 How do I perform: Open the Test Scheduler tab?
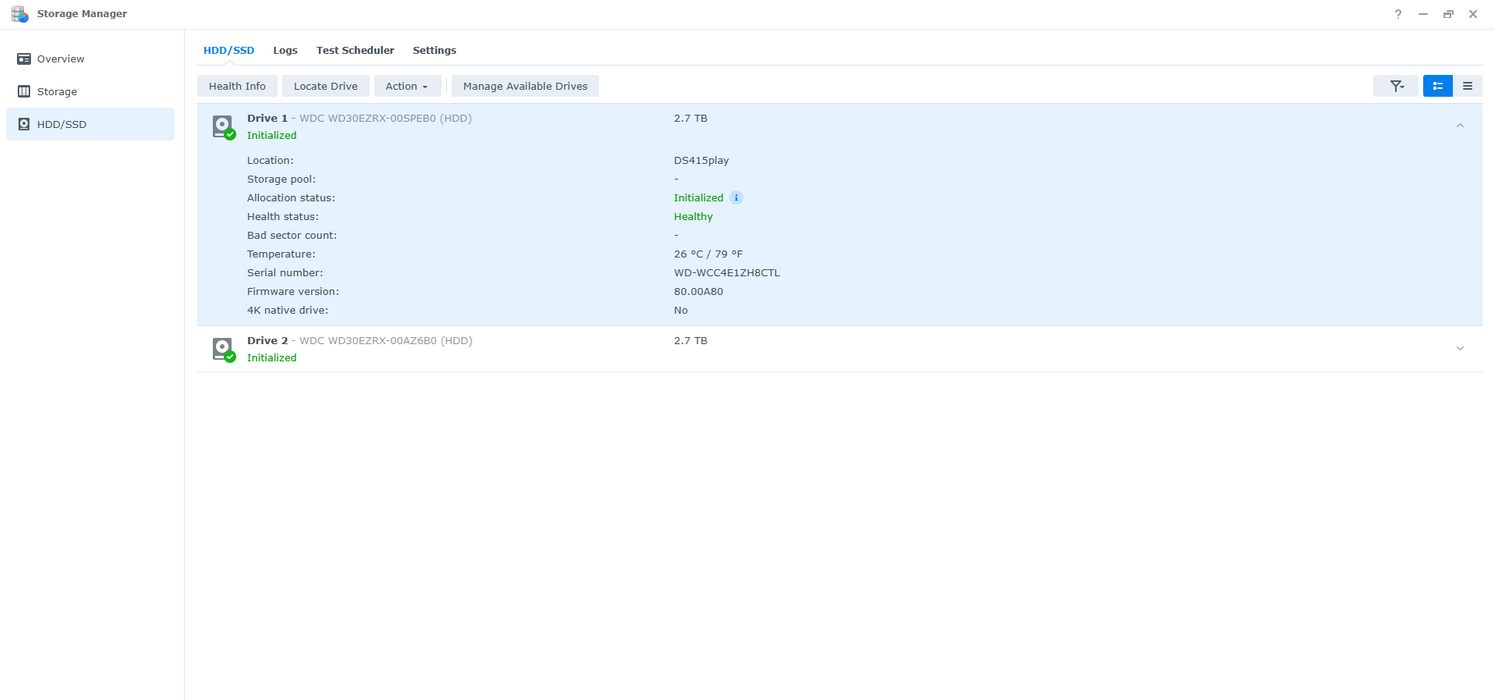pos(355,50)
